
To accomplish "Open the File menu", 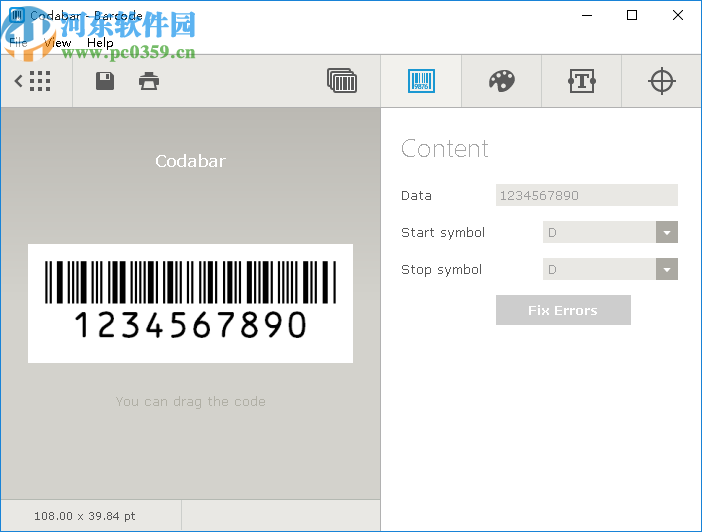I will click(18, 43).
